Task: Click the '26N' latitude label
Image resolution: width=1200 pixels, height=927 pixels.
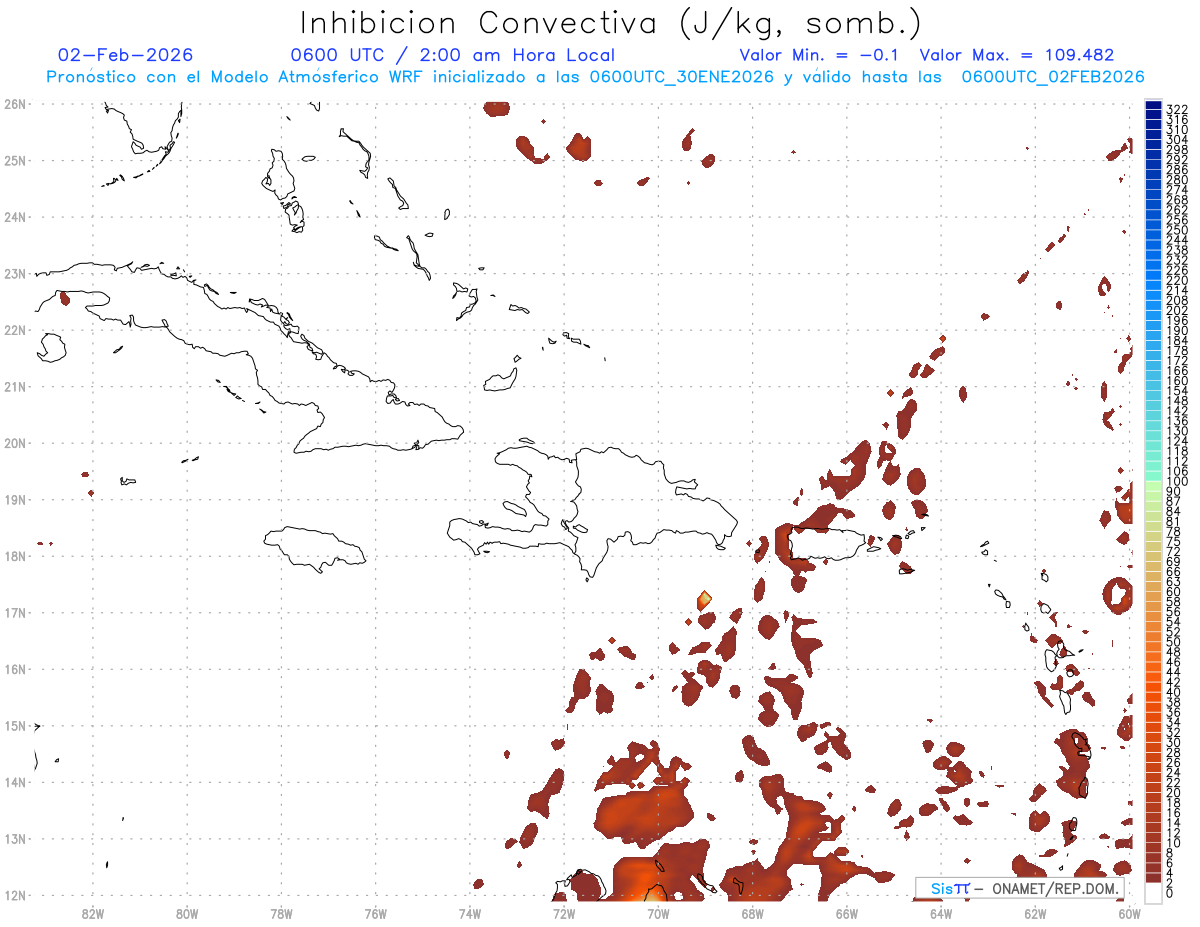Action: pyautogui.click(x=14, y=104)
